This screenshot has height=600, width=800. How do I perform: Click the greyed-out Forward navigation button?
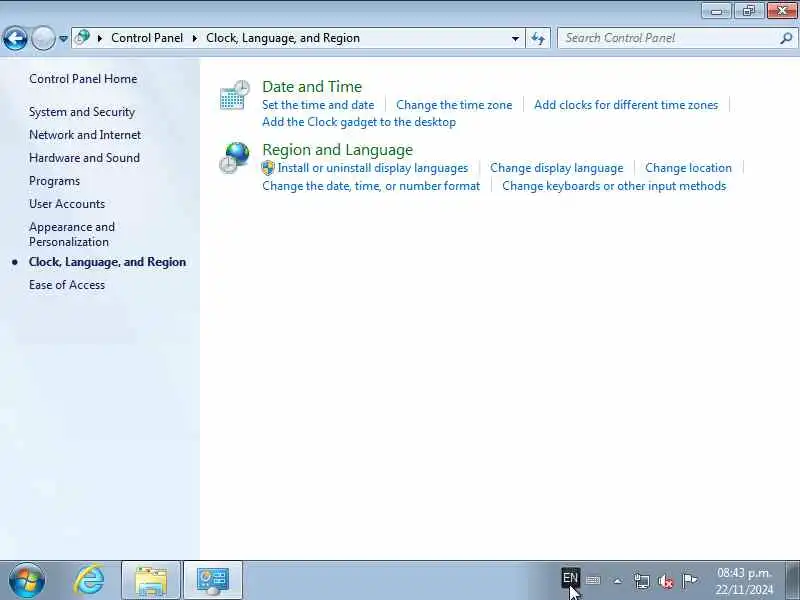point(43,38)
